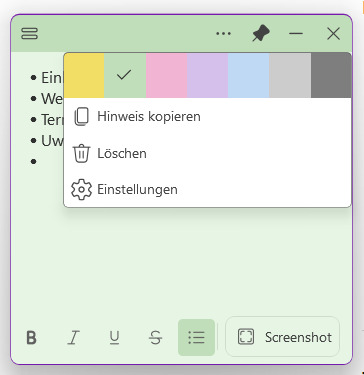This screenshot has width=364, height=375.
Task: Click the Screenshot button
Action: pyautogui.click(x=283, y=337)
